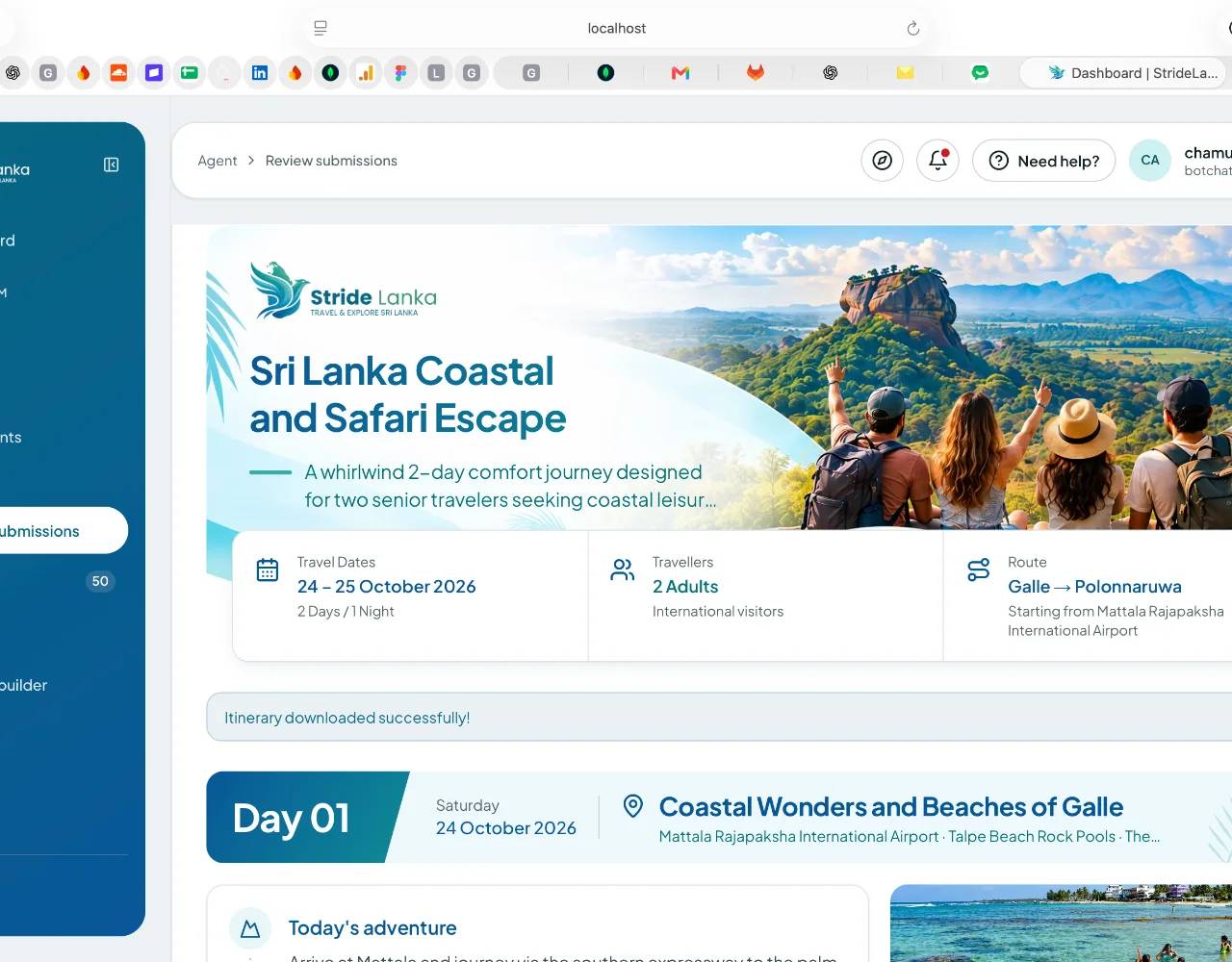Click the Route icon
The height and width of the screenshot is (962, 1232).
coord(978,570)
